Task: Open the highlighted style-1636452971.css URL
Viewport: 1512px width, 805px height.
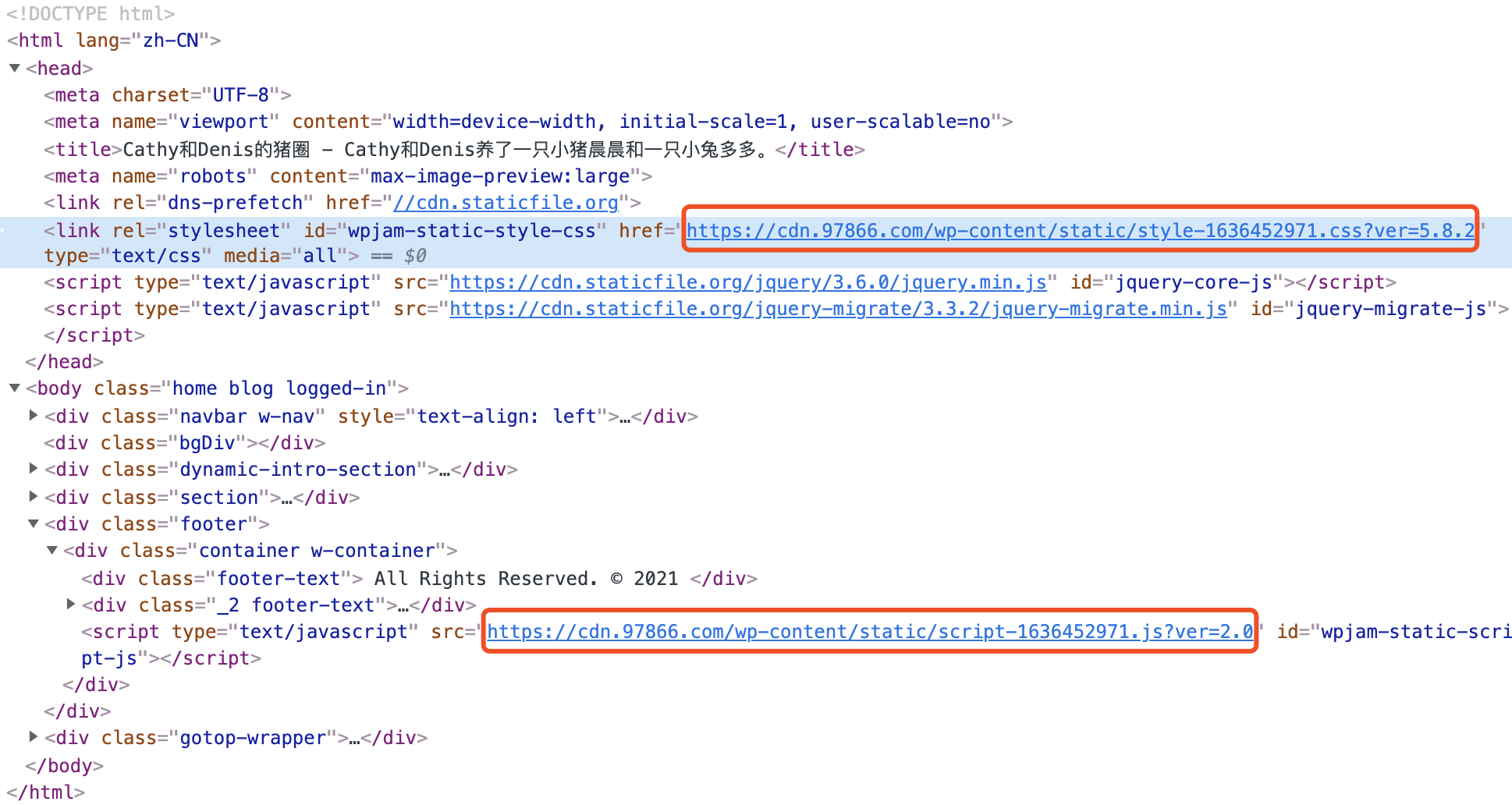Action: point(1079,230)
